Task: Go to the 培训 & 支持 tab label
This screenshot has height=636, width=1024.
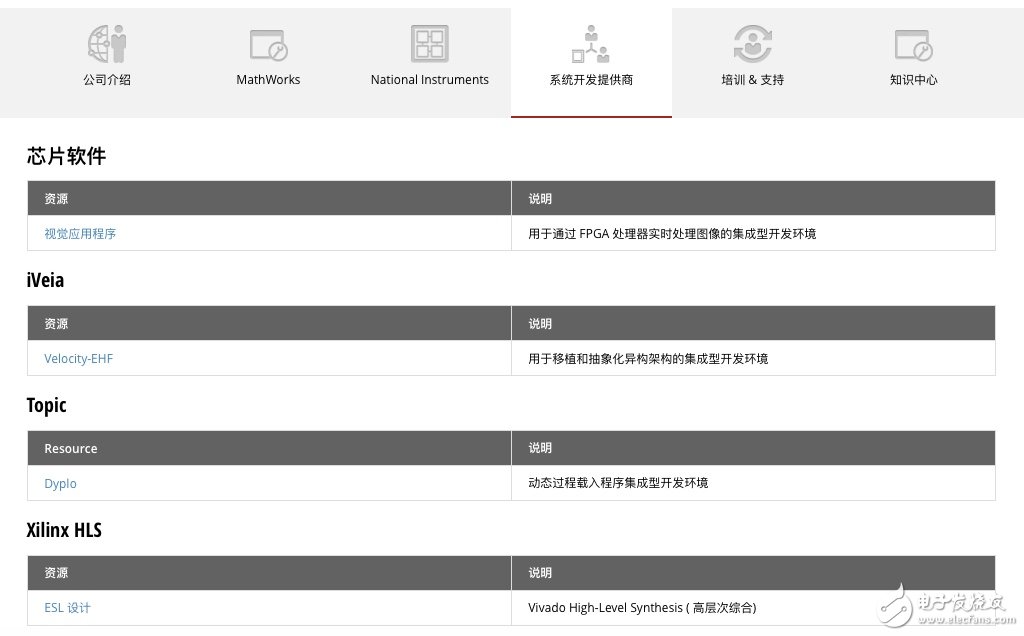Action: [752, 80]
